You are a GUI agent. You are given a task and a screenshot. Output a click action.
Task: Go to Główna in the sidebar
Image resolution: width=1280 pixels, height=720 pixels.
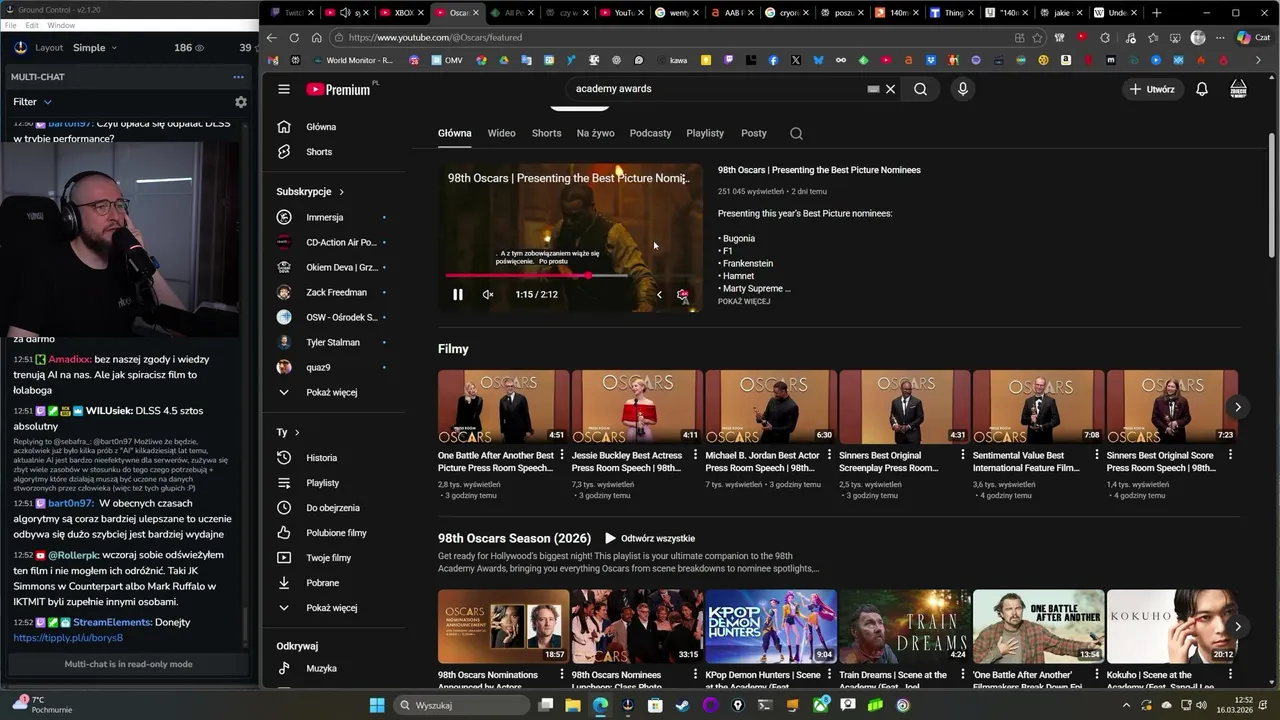tap(321, 127)
